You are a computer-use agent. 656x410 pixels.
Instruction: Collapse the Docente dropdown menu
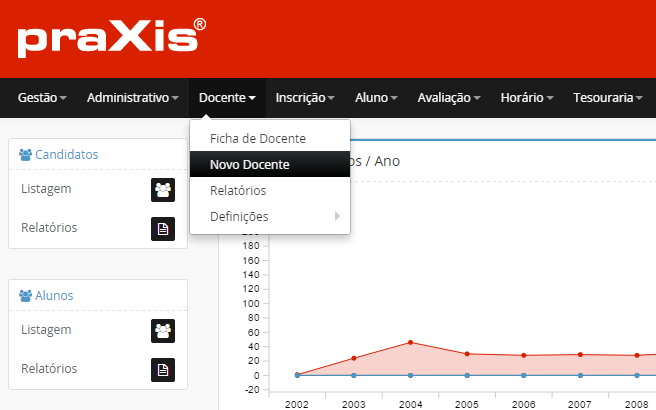[227, 98]
